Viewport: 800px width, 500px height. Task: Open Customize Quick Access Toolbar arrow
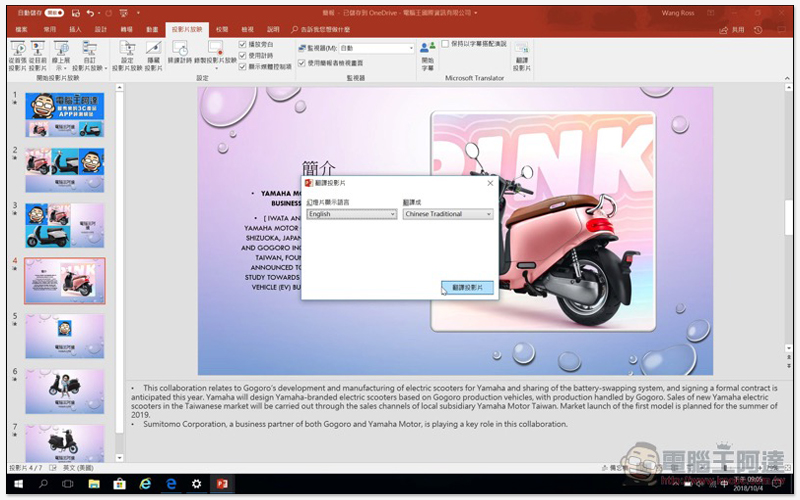[138, 13]
